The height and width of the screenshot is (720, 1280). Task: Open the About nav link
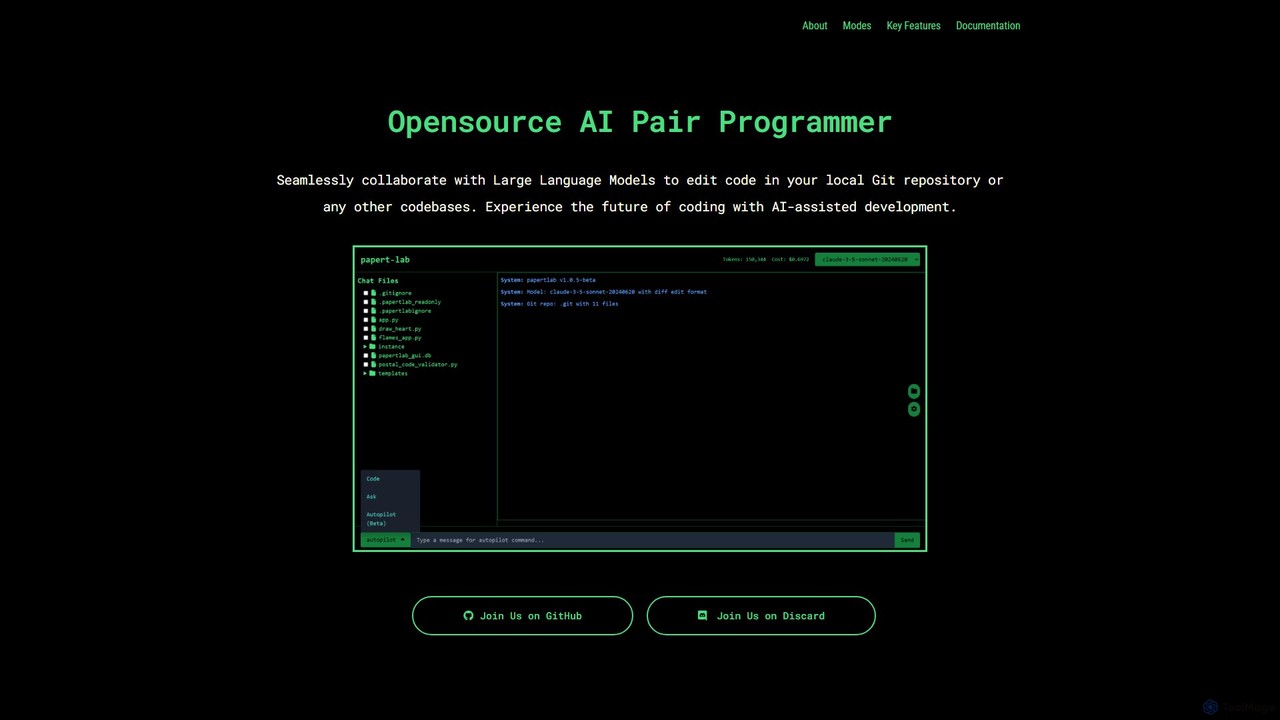815,26
